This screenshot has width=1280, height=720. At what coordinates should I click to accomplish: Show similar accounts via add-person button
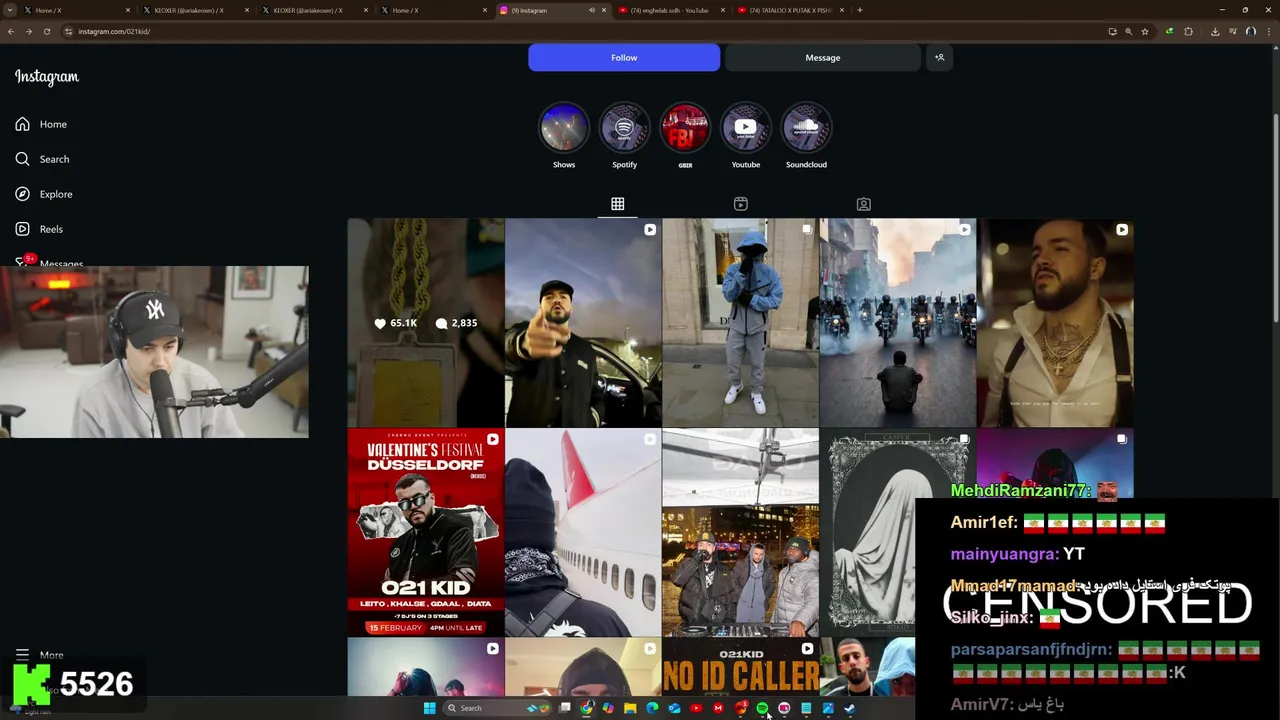(x=939, y=57)
